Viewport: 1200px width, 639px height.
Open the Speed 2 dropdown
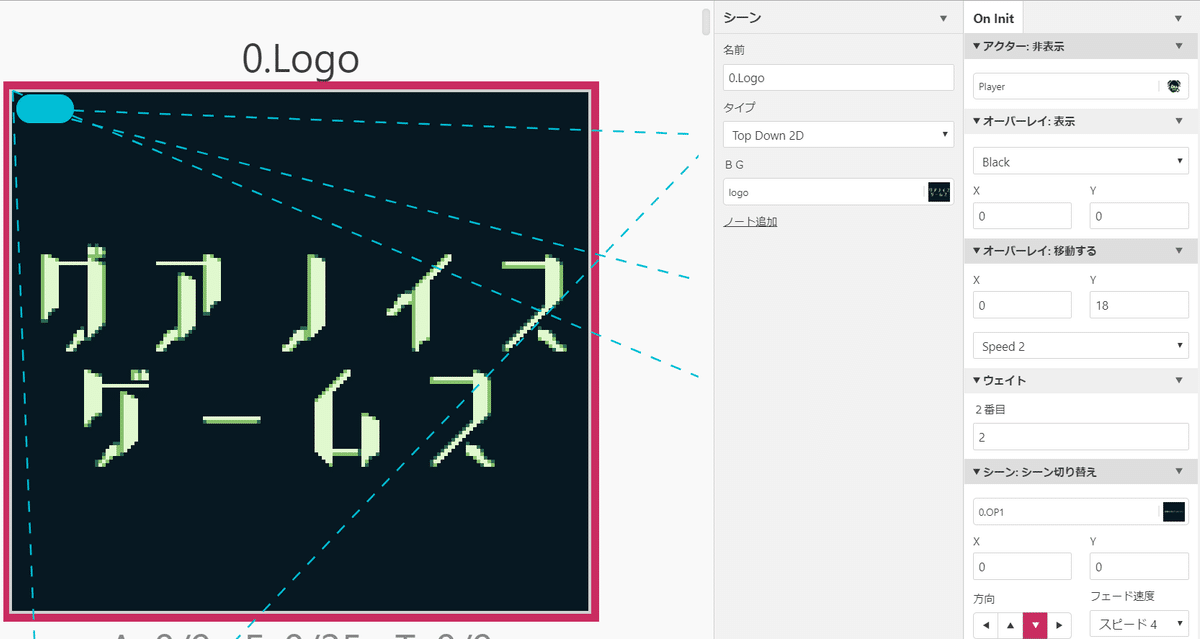1080,345
